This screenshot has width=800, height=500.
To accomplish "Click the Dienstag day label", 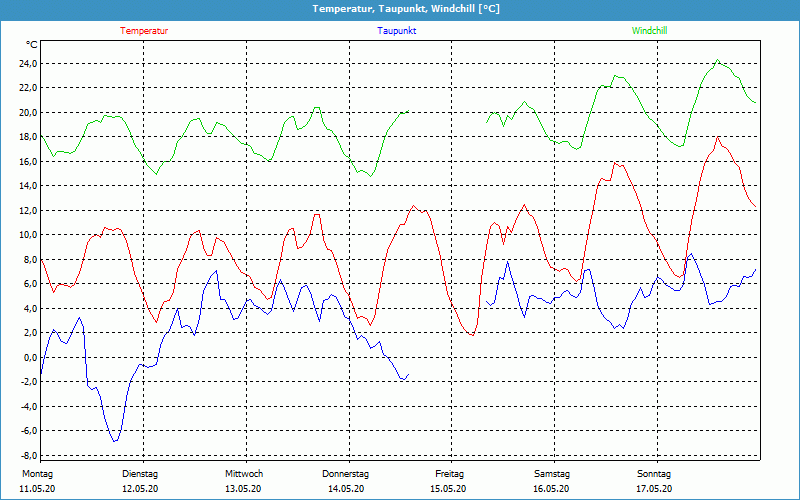I will 140,474.
